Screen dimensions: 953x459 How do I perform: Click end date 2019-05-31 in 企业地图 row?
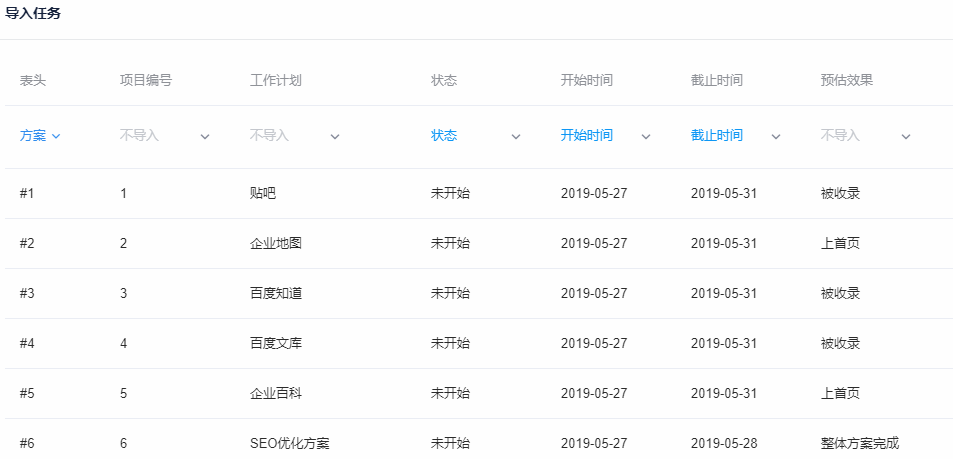[724, 244]
